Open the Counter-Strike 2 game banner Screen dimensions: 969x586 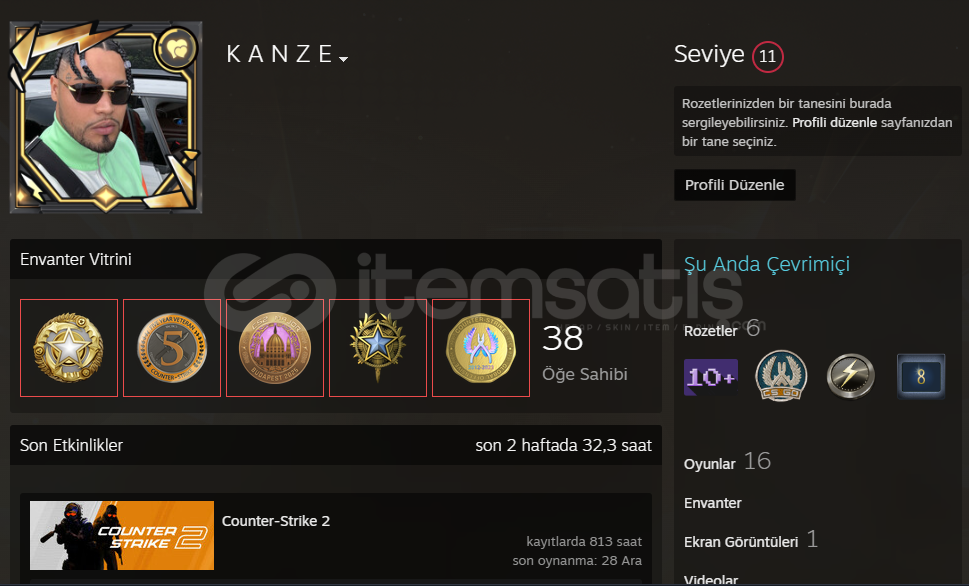[x=122, y=535]
